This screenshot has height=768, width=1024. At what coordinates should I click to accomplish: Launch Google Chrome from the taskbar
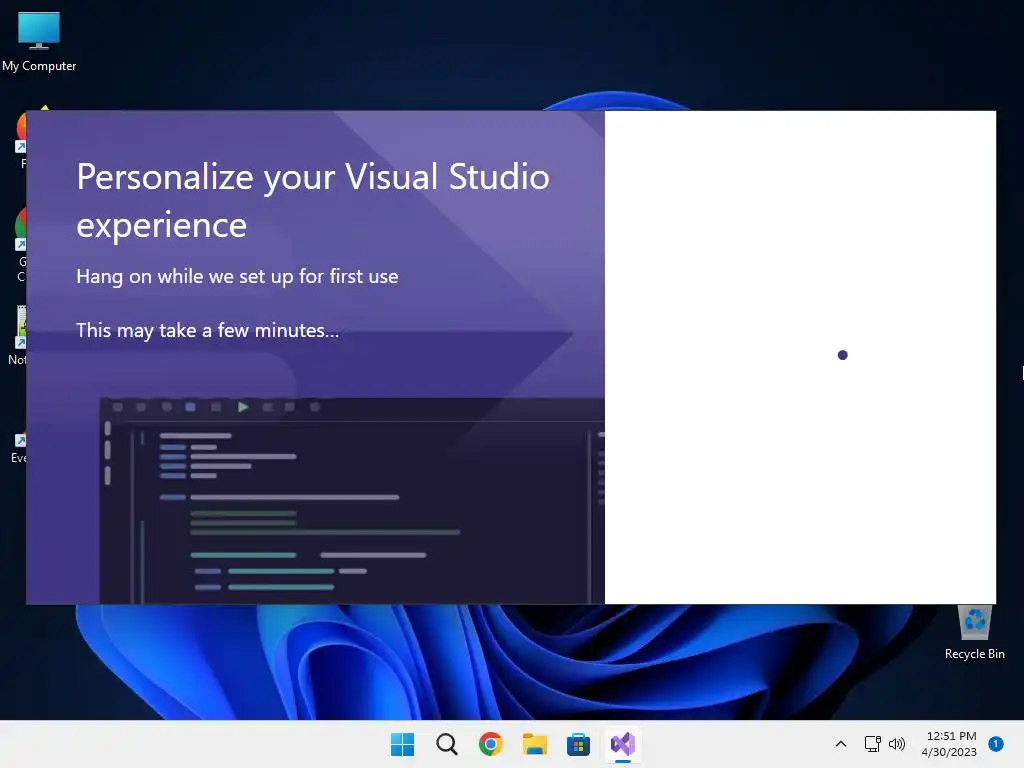coord(490,744)
